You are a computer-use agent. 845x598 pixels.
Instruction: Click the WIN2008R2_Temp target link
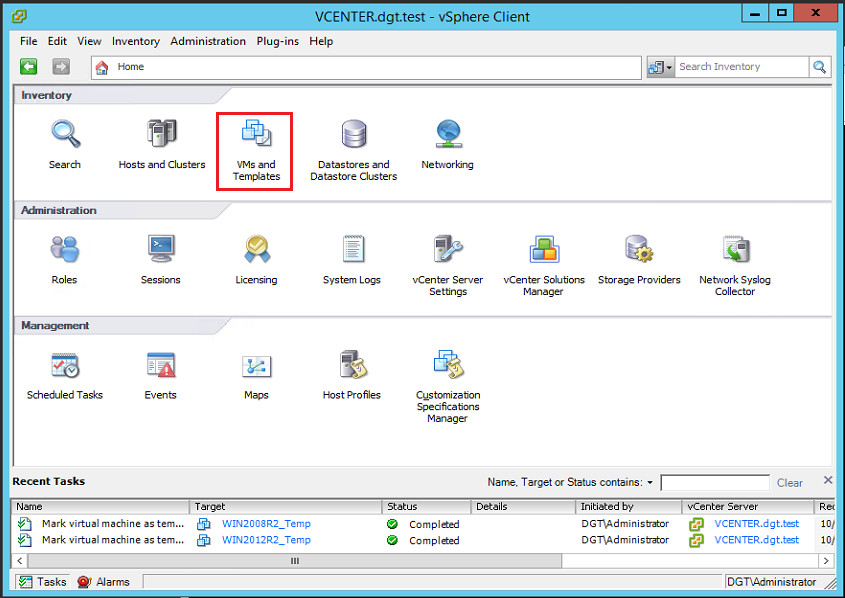pos(266,524)
